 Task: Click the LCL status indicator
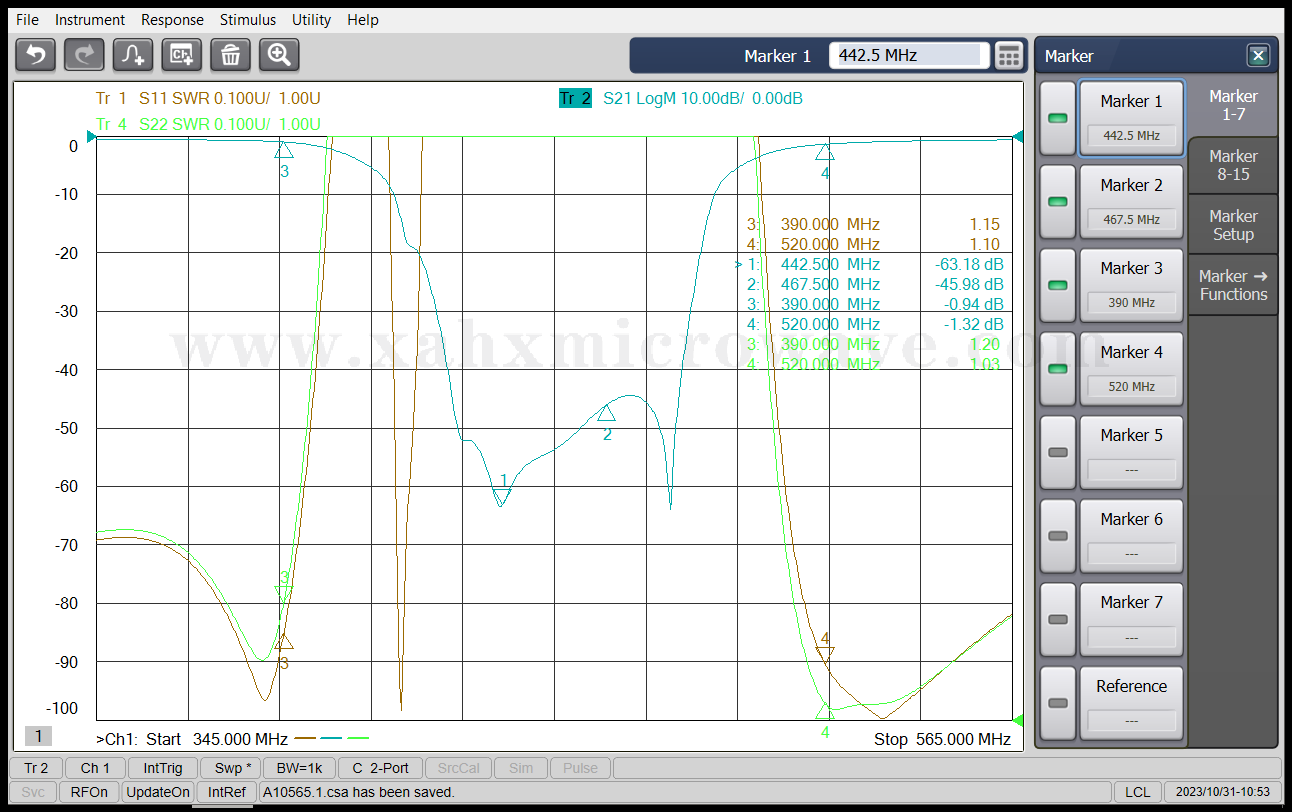(x=1137, y=792)
